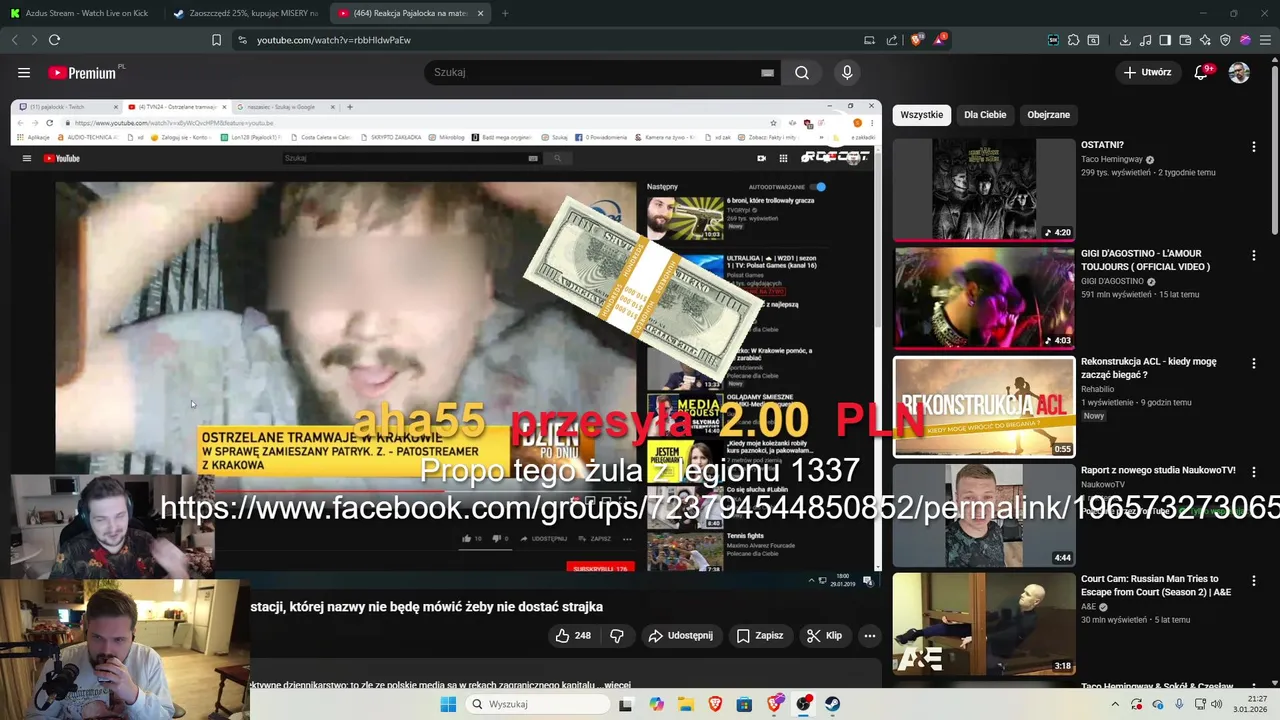Open more options for L'AMOUR TOUJOURS video
Screen dimensions: 1280x720
click(1253, 256)
